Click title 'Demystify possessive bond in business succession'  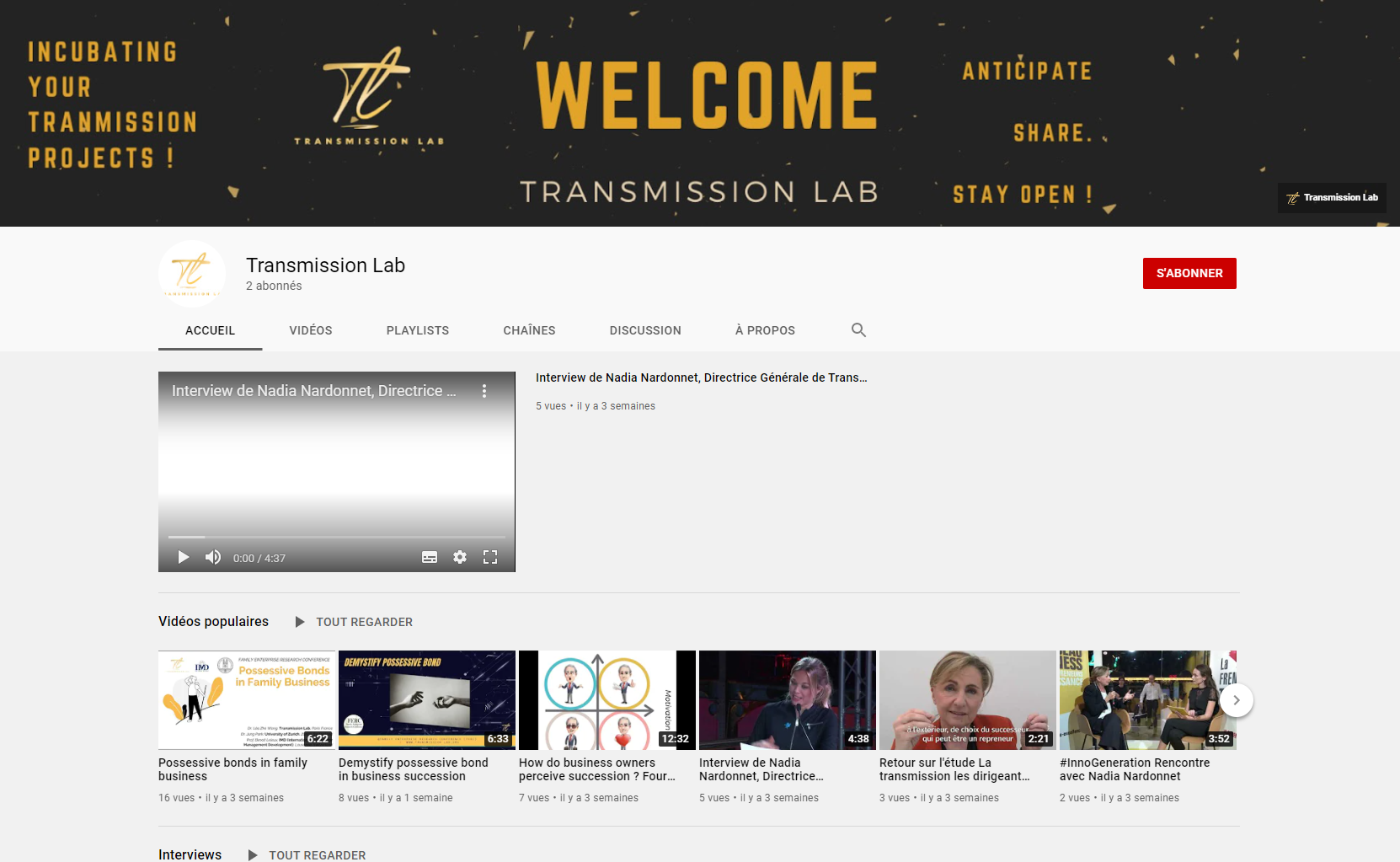[x=414, y=769]
